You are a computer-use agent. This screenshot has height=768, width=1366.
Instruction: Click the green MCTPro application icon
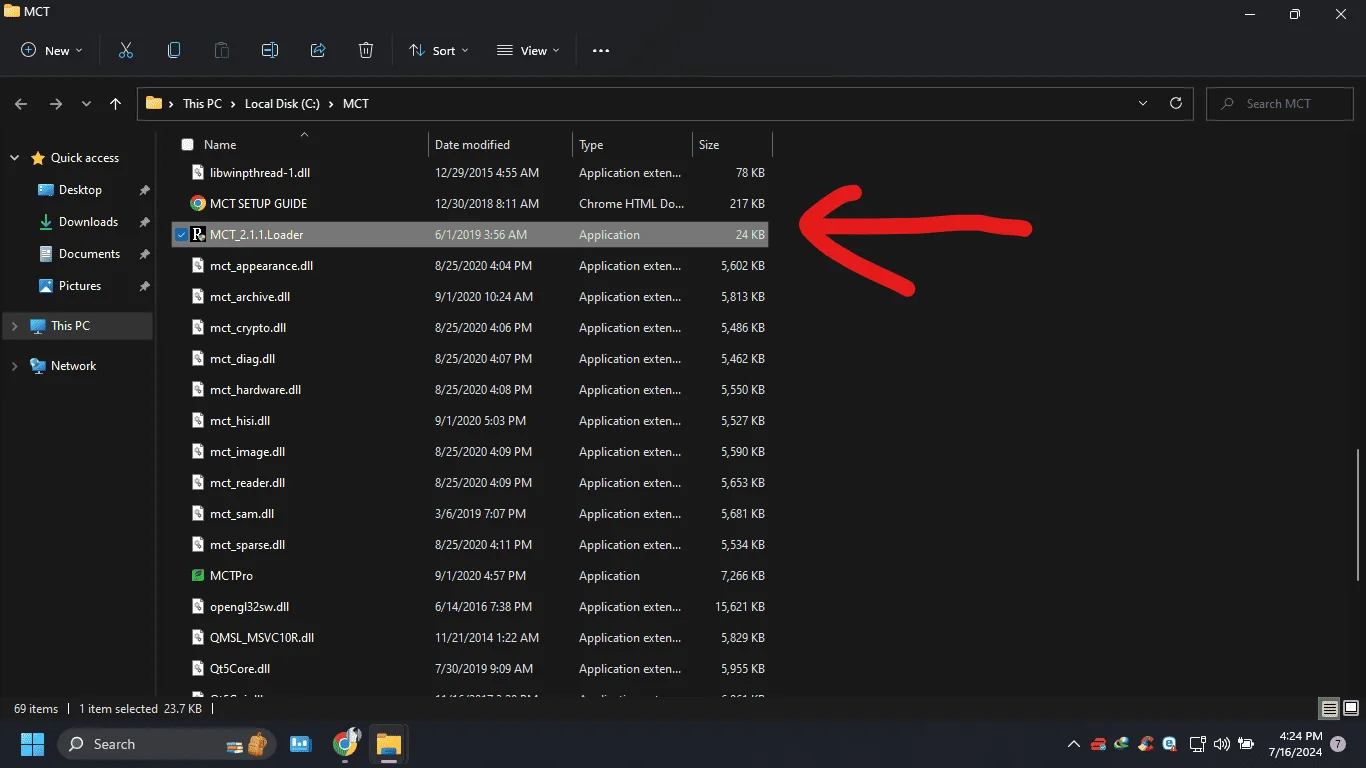point(198,575)
